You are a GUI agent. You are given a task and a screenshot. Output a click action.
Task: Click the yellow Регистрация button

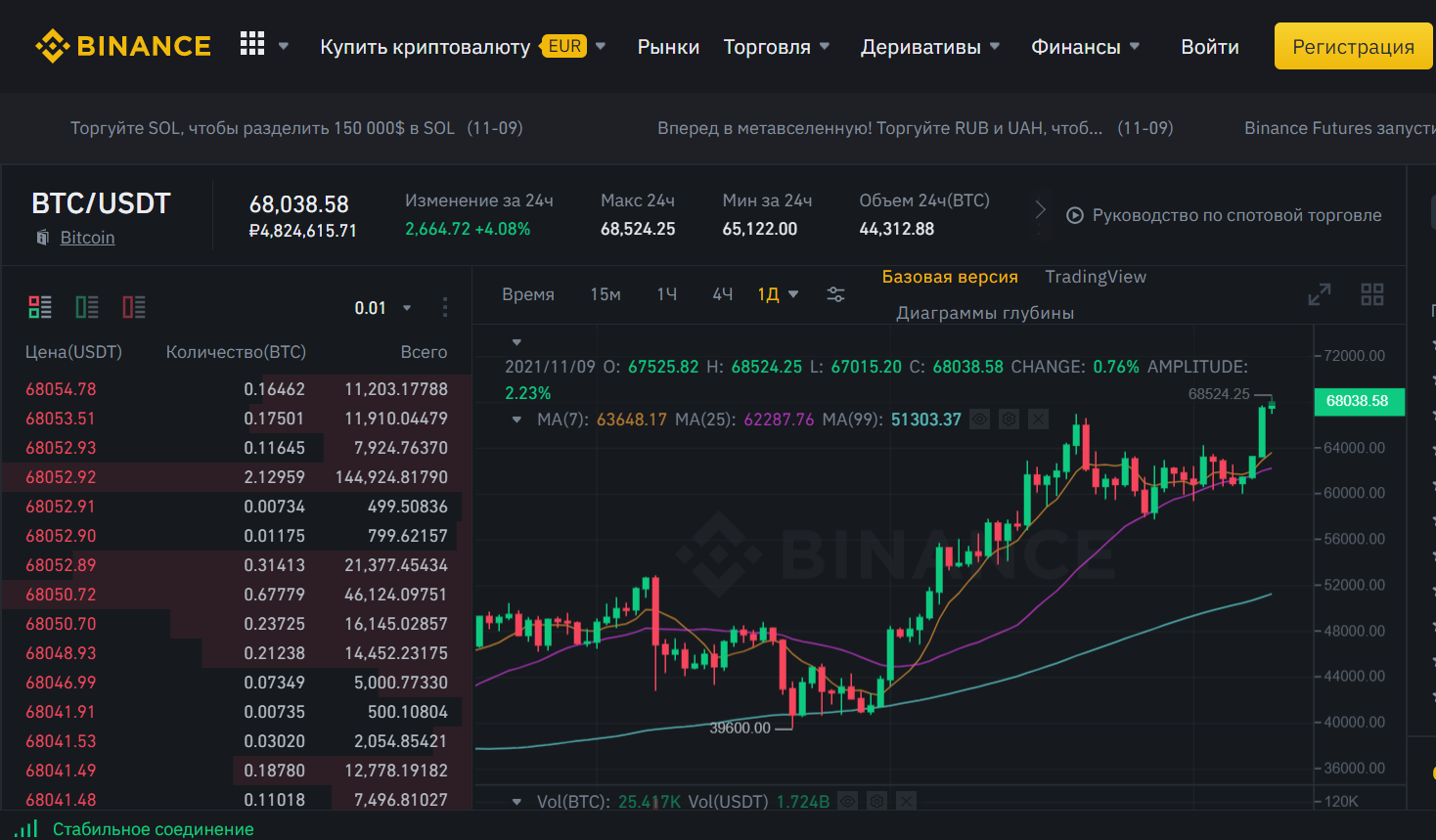point(1353,45)
